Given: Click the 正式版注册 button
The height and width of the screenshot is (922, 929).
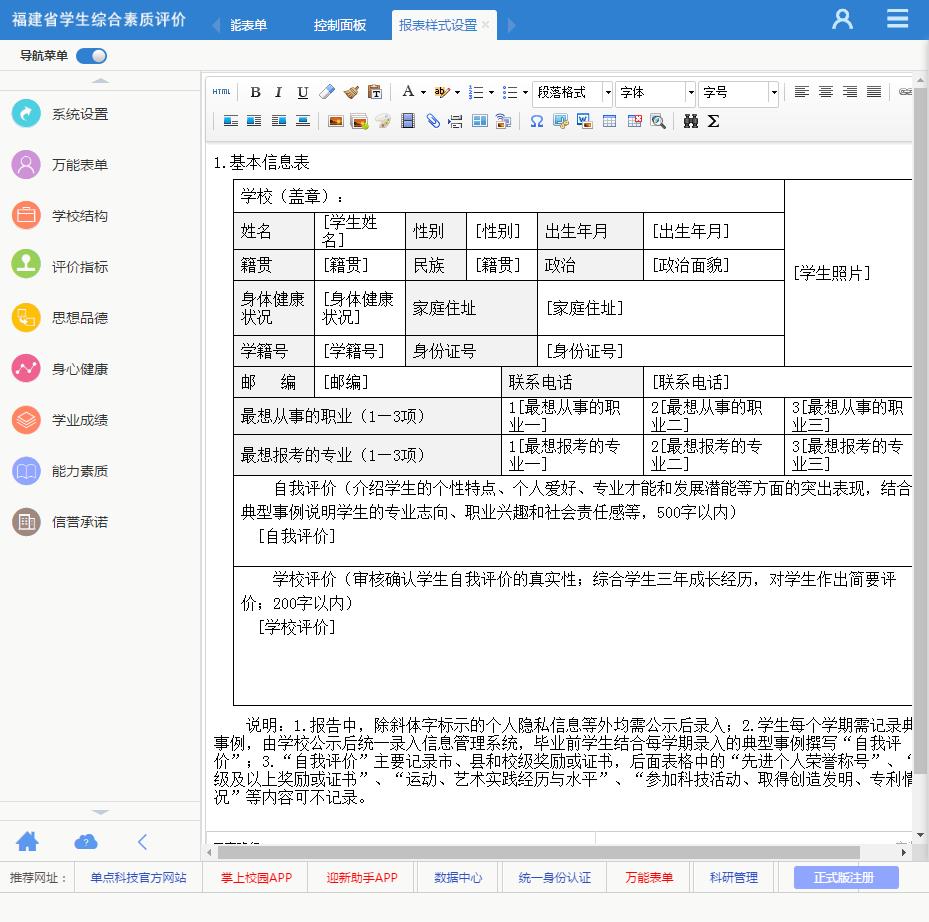Looking at the screenshot, I should [x=846, y=878].
